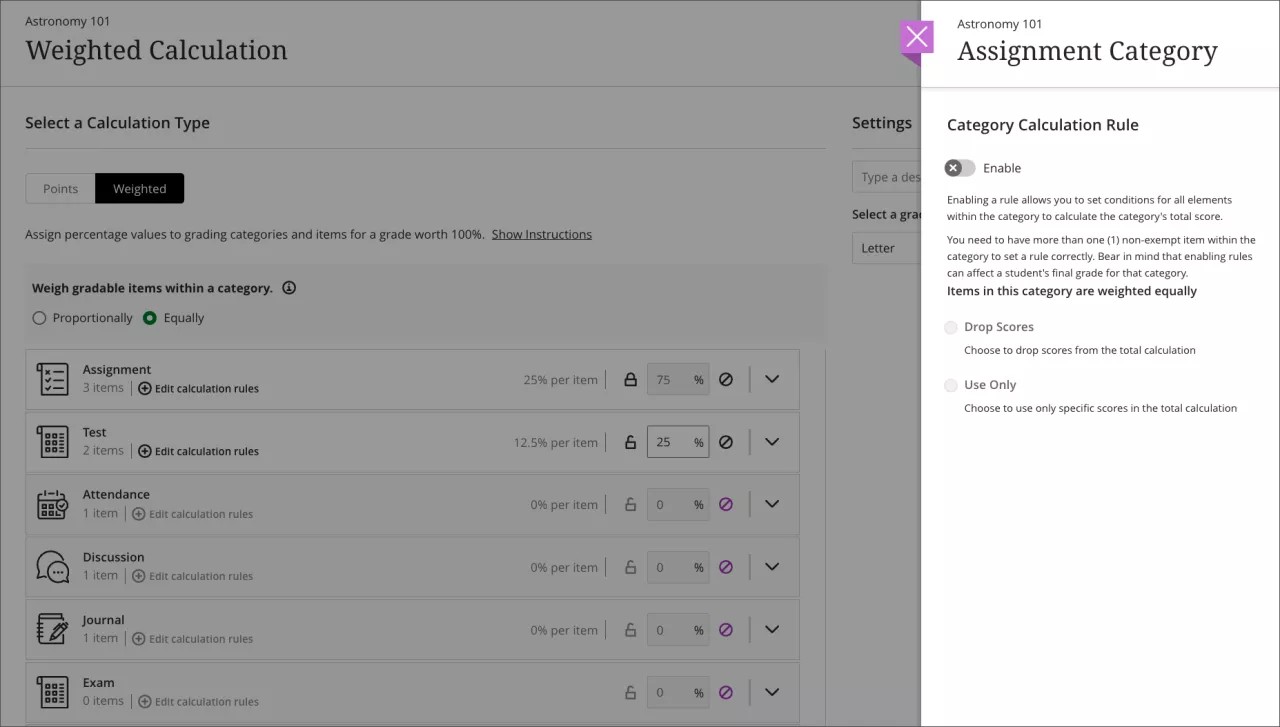Click the Test category grid icon
This screenshot has width=1280, height=727.
click(x=53, y=441)
